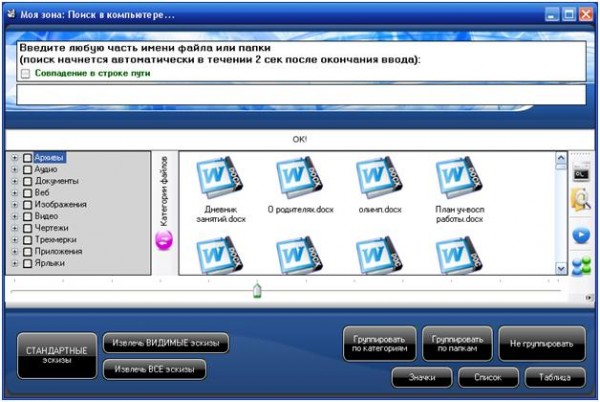Click the СТАНДАРТНЫЕ эскизы button
This screenshot has height=402, width=600.
[x=57, y=355]
